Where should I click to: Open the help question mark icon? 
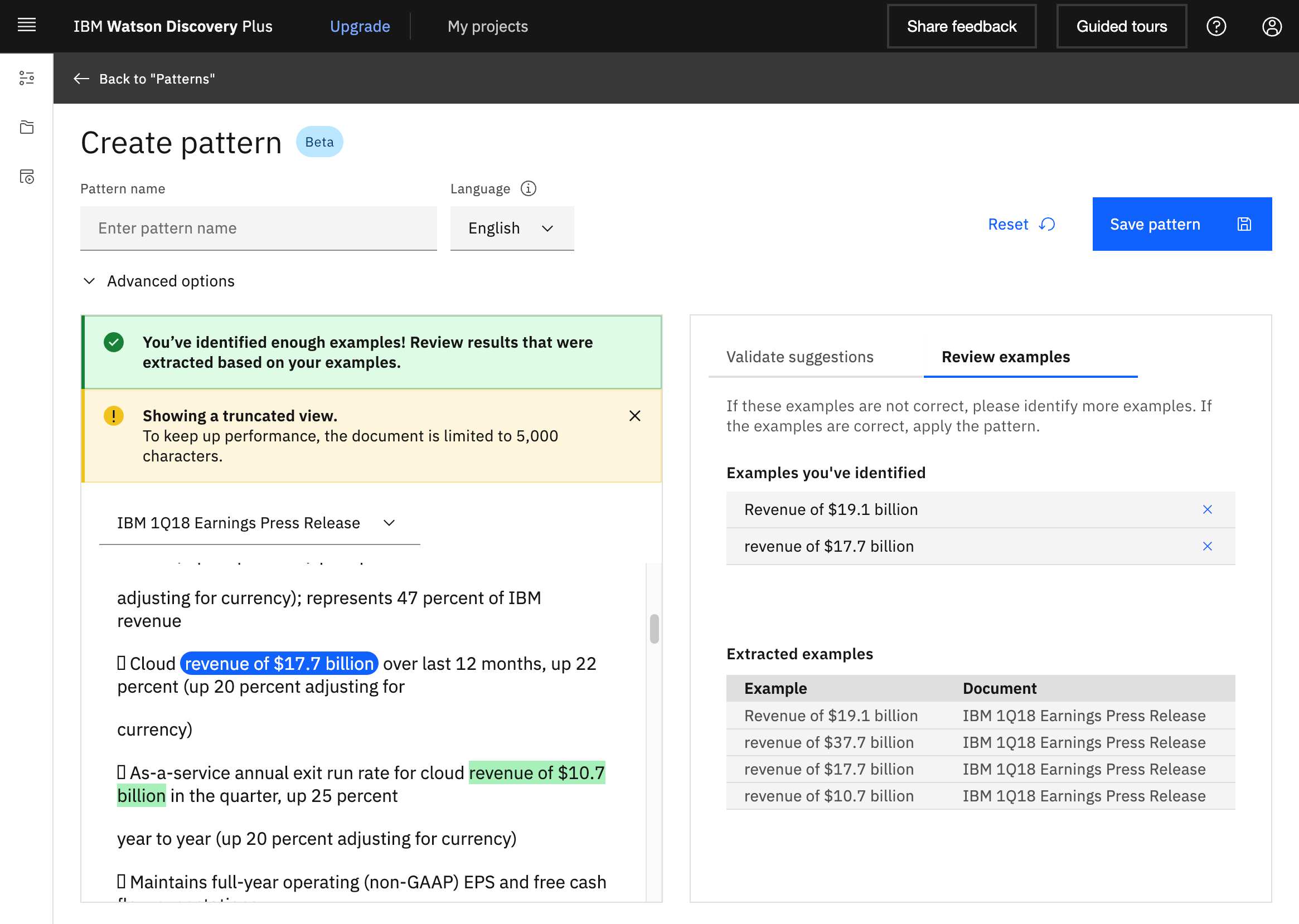[1216, 26]
